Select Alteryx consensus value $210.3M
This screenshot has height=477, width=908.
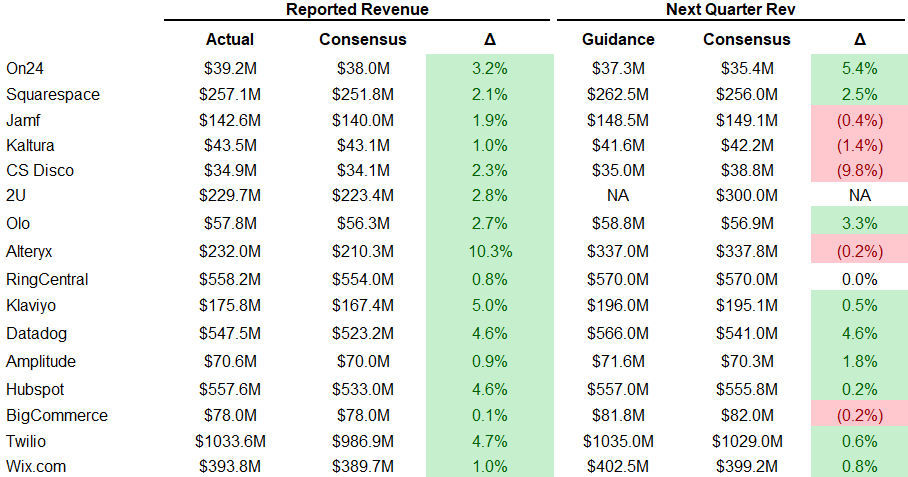(x=363, y=252)
